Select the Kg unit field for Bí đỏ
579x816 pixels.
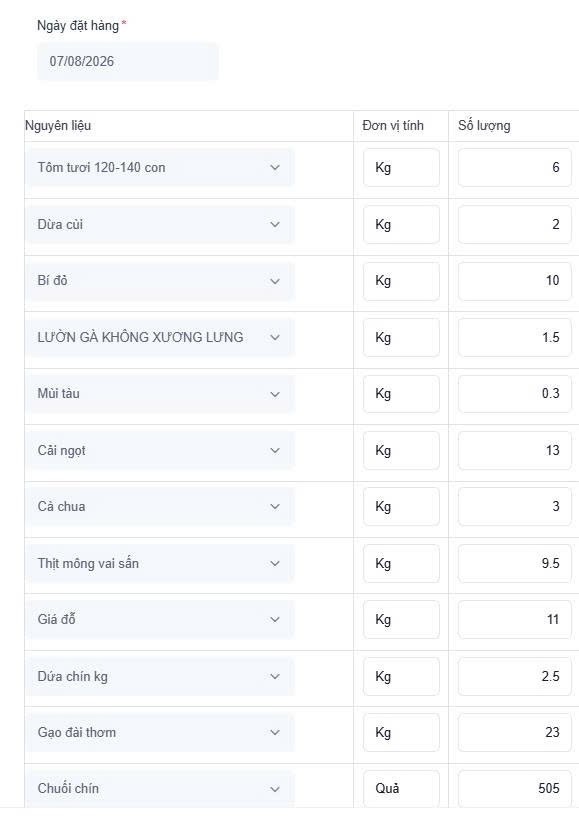pos(401,281)
